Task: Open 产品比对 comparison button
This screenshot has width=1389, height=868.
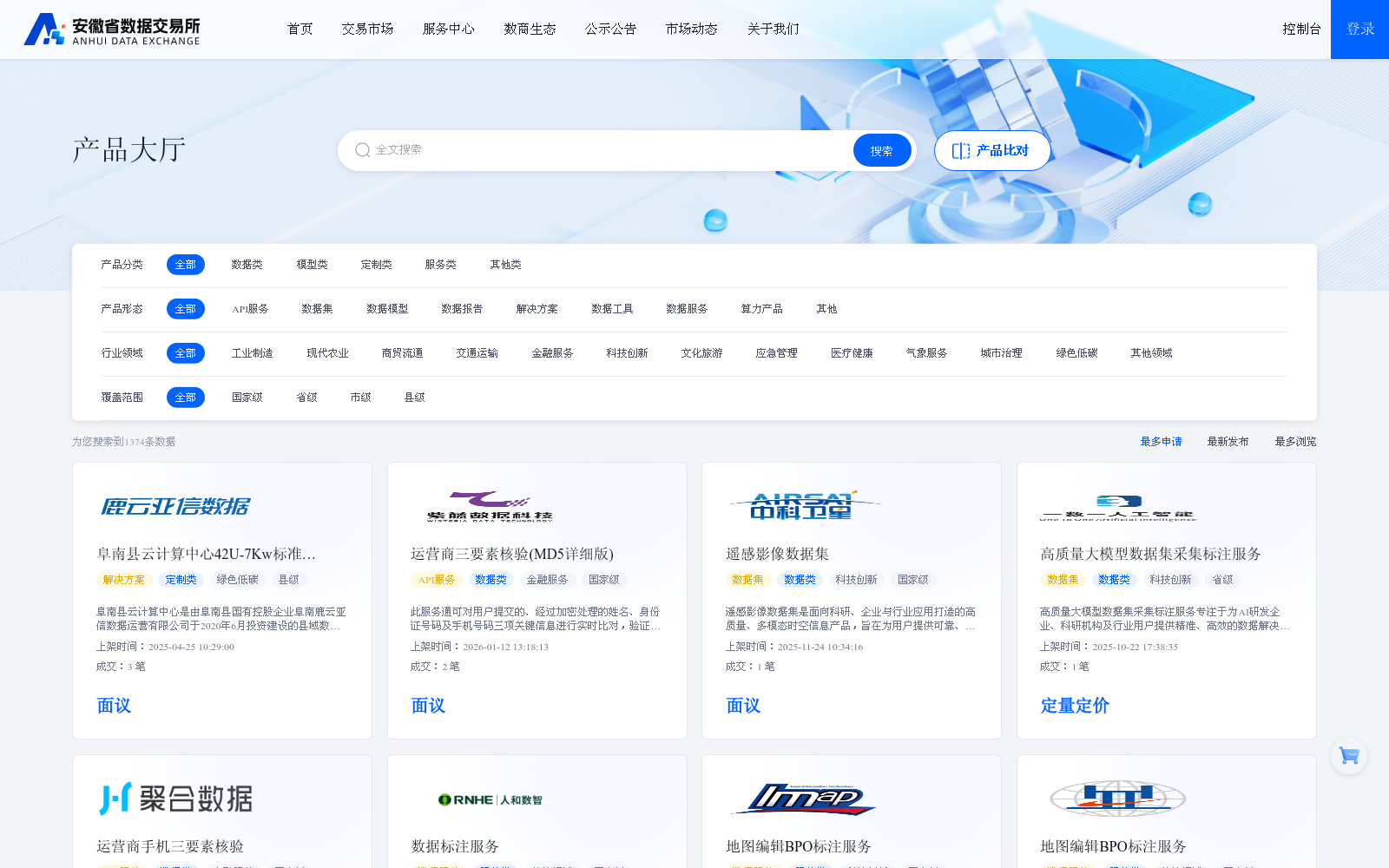Action: 991,150
